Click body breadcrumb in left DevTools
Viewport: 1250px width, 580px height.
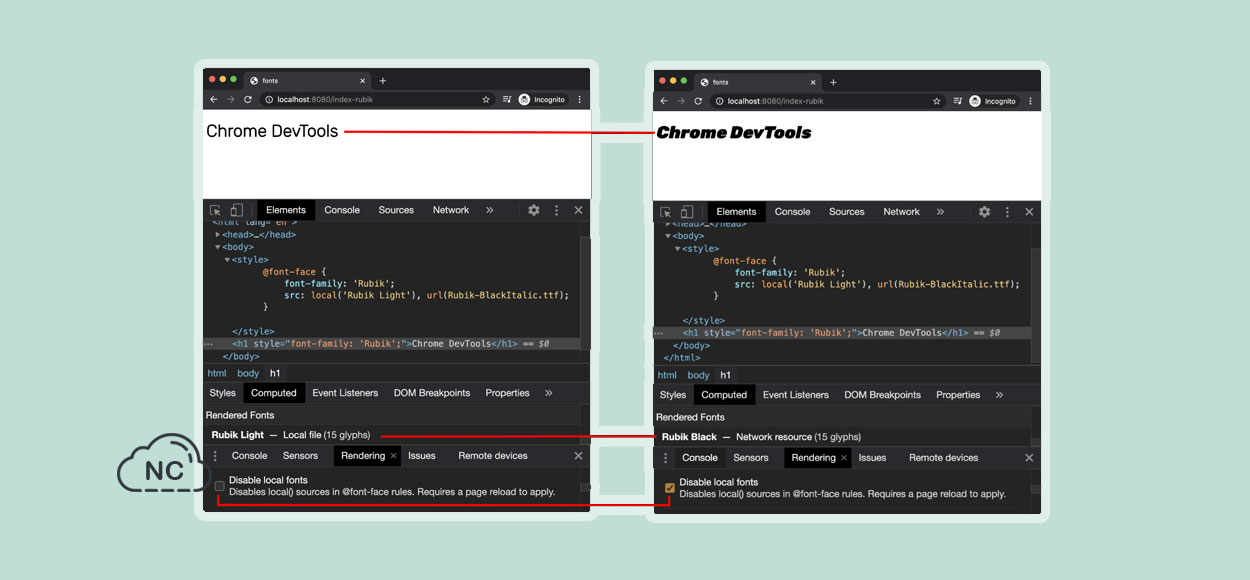point(248,373)
